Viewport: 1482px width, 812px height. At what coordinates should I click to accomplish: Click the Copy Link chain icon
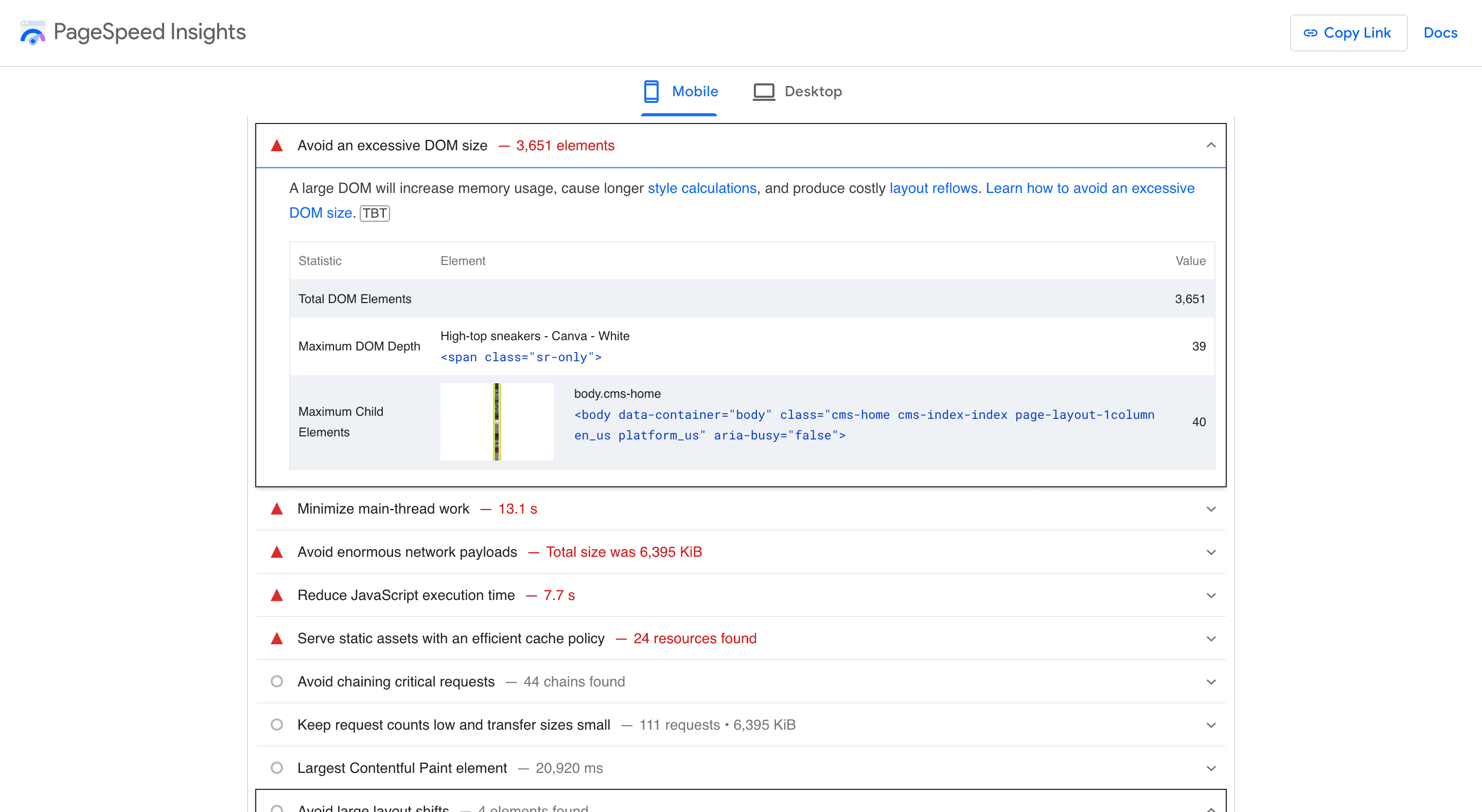[x=1311, y=32]
